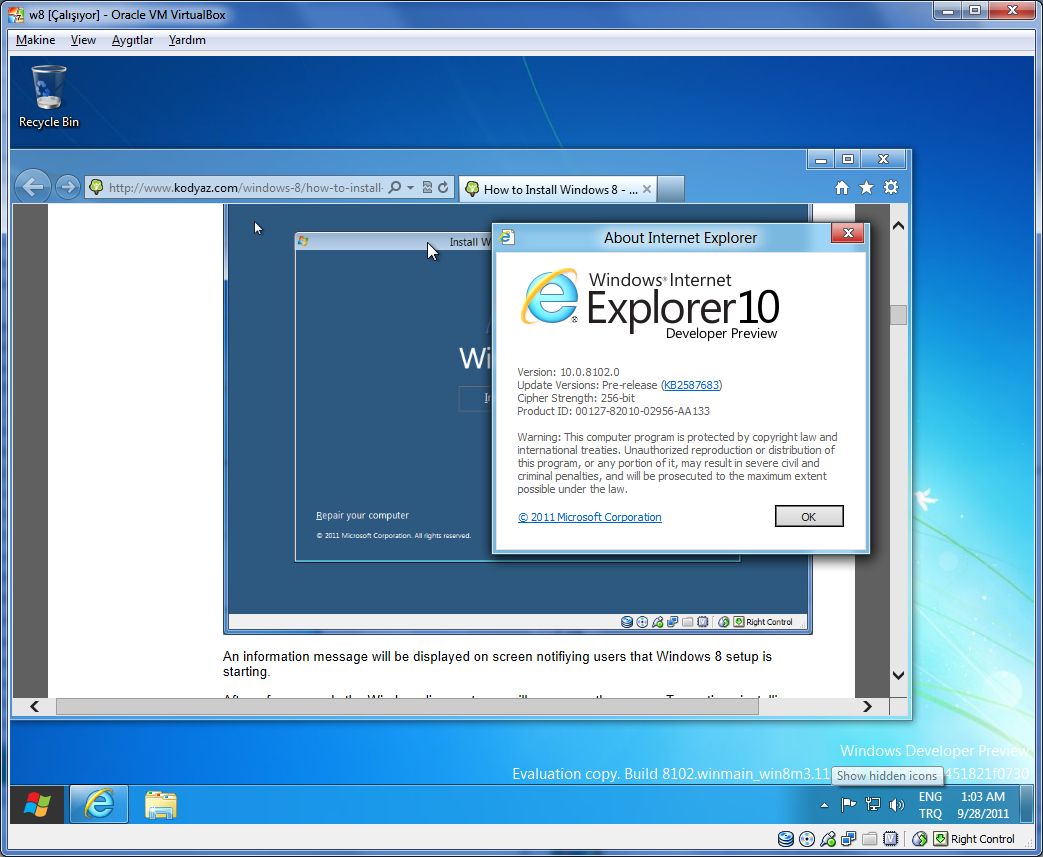The width and height of the screenshot is (1043, 857).
Task: Show hidden icons in the notification area
Action: pos(824,804)
